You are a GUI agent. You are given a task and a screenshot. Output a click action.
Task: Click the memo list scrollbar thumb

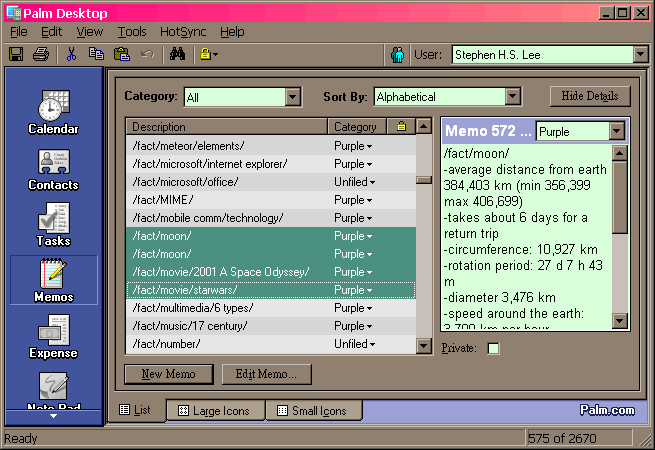[424, 180]
